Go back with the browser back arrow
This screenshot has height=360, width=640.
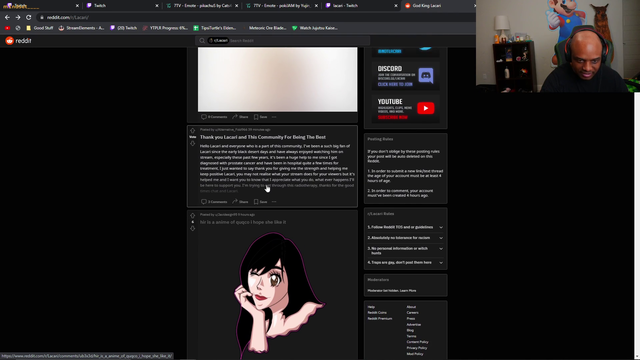[7, 18]
